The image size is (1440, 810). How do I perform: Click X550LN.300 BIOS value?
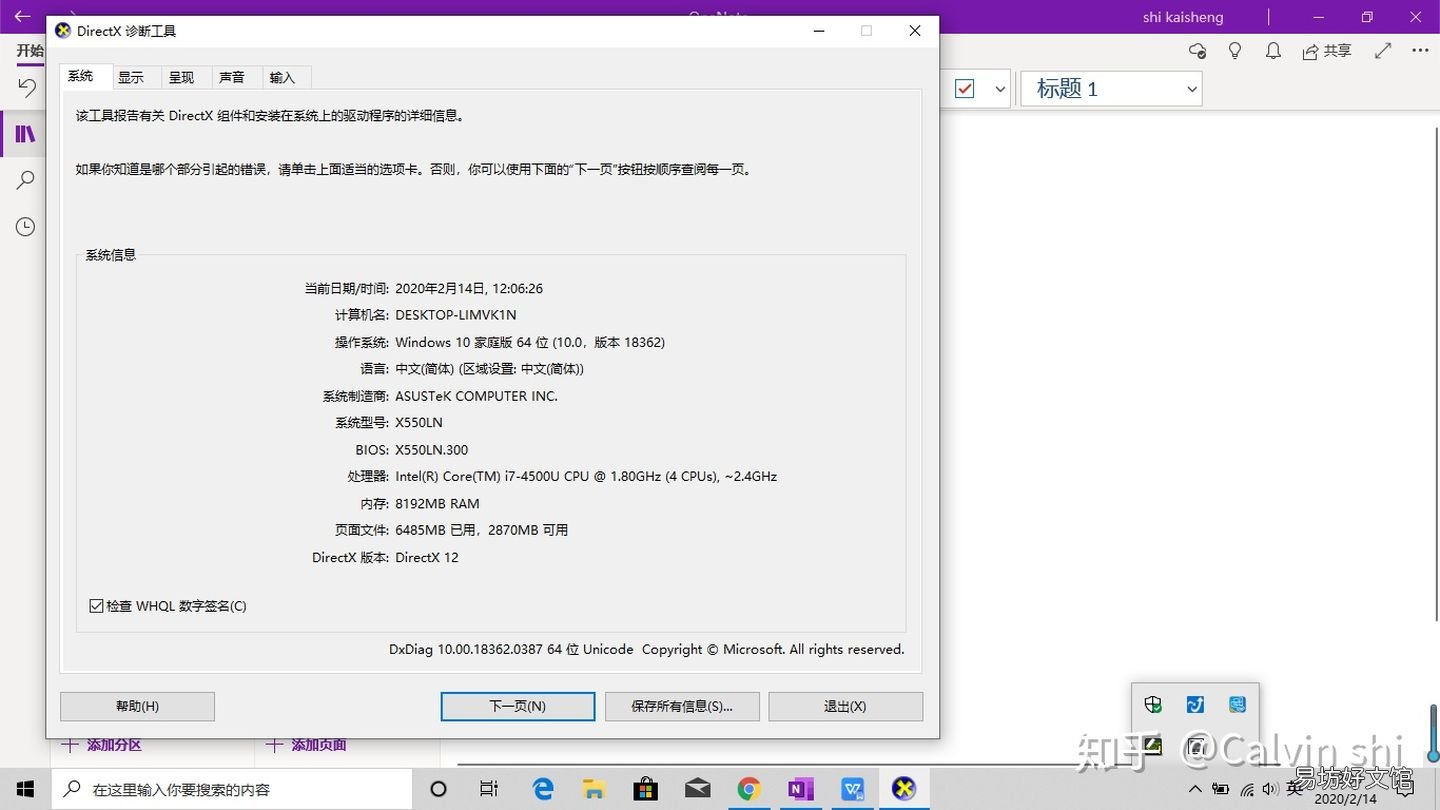click(x=432, y=450)
